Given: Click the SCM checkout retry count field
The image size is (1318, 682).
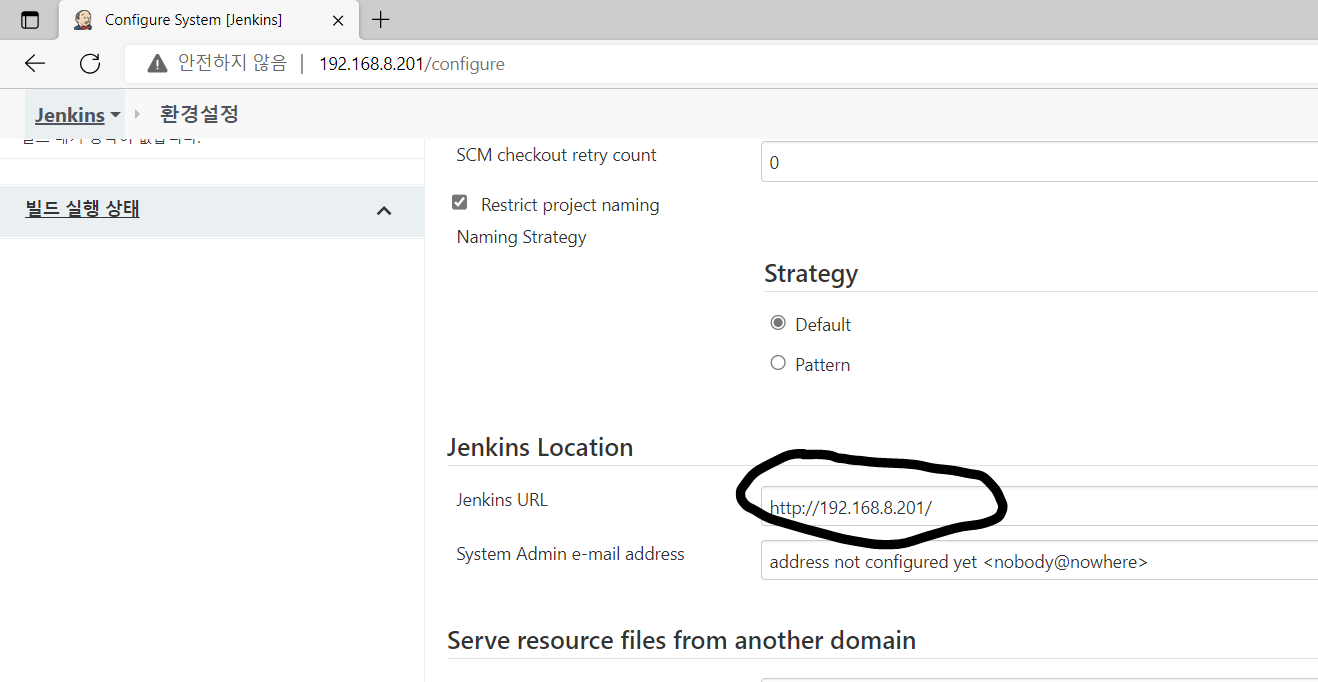Looking at the screenshot, I should point(1039,162).
